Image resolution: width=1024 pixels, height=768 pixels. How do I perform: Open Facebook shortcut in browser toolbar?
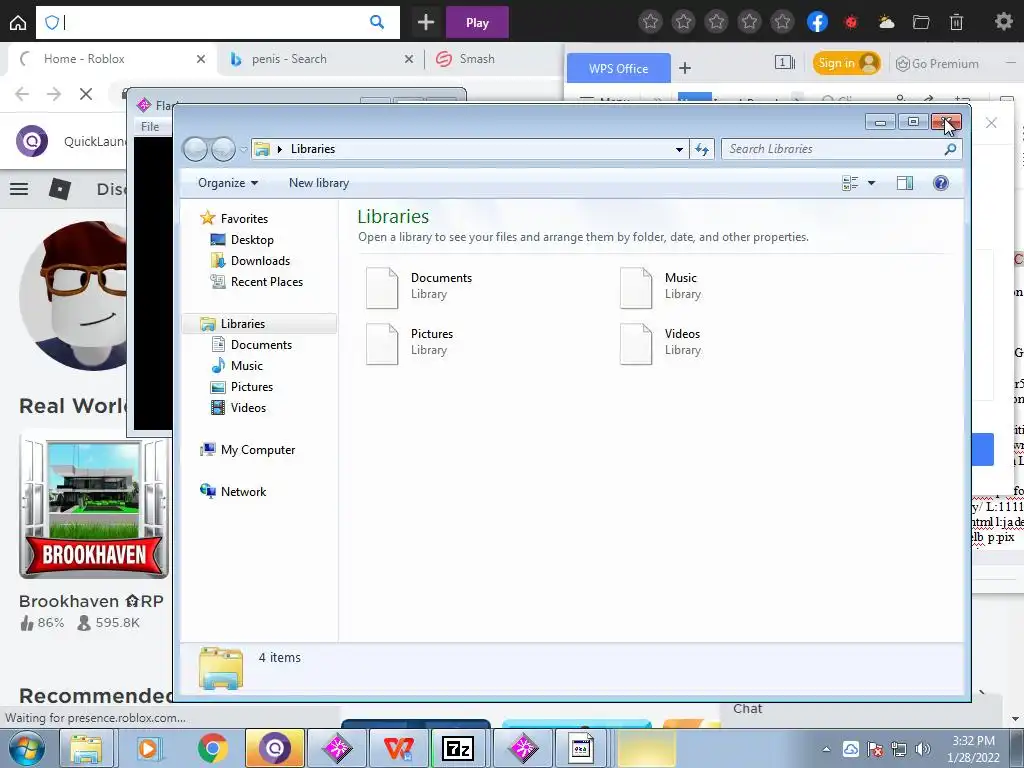coord(817,22)
